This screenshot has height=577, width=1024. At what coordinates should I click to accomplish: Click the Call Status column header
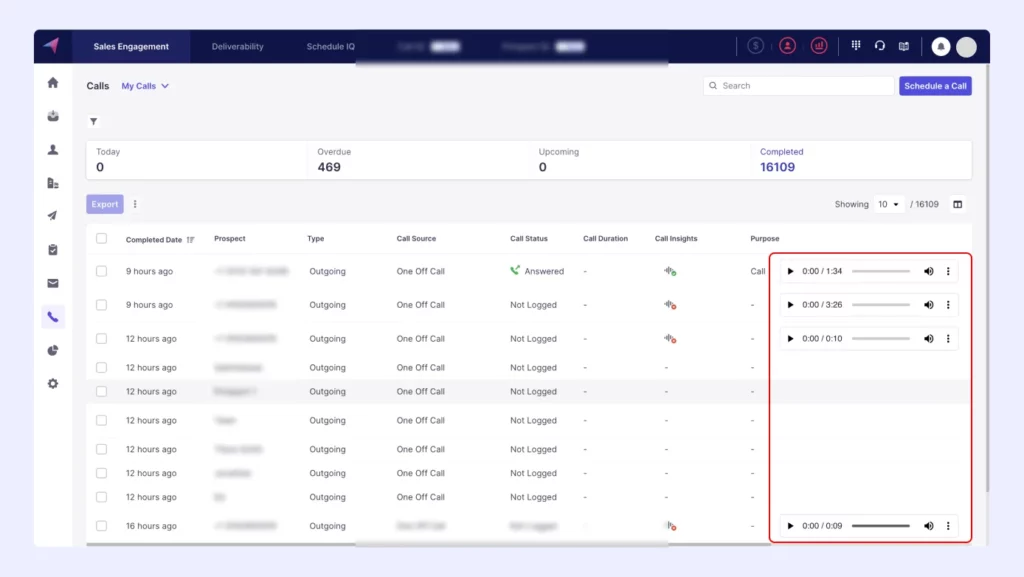tap(528, 238)
